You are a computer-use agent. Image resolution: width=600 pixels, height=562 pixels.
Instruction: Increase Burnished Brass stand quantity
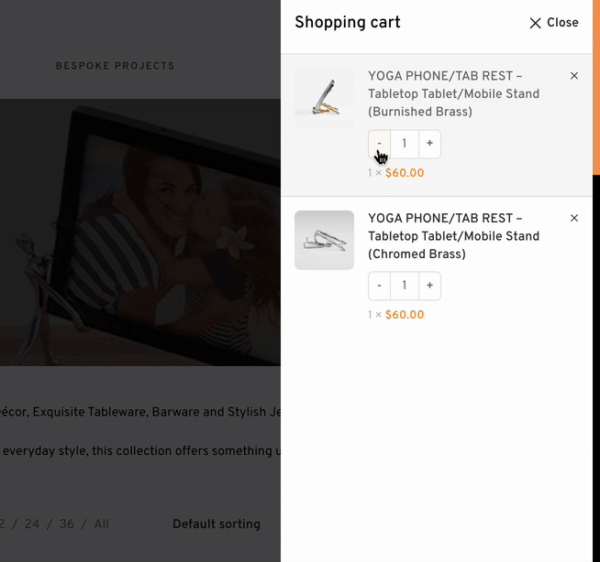point(429,144)
